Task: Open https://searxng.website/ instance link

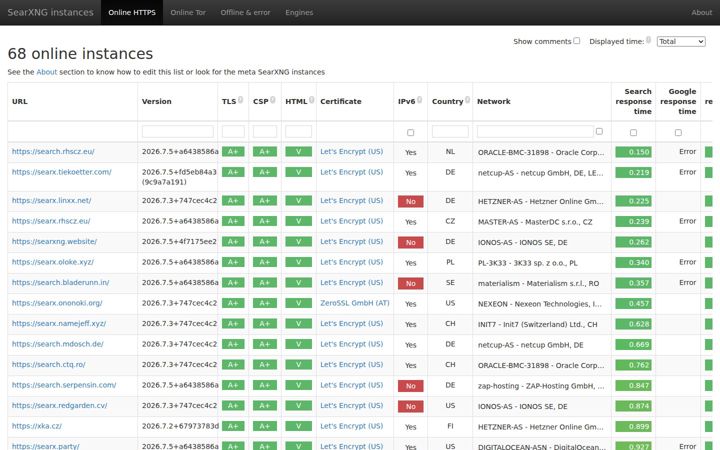Action: click(54, 242)
